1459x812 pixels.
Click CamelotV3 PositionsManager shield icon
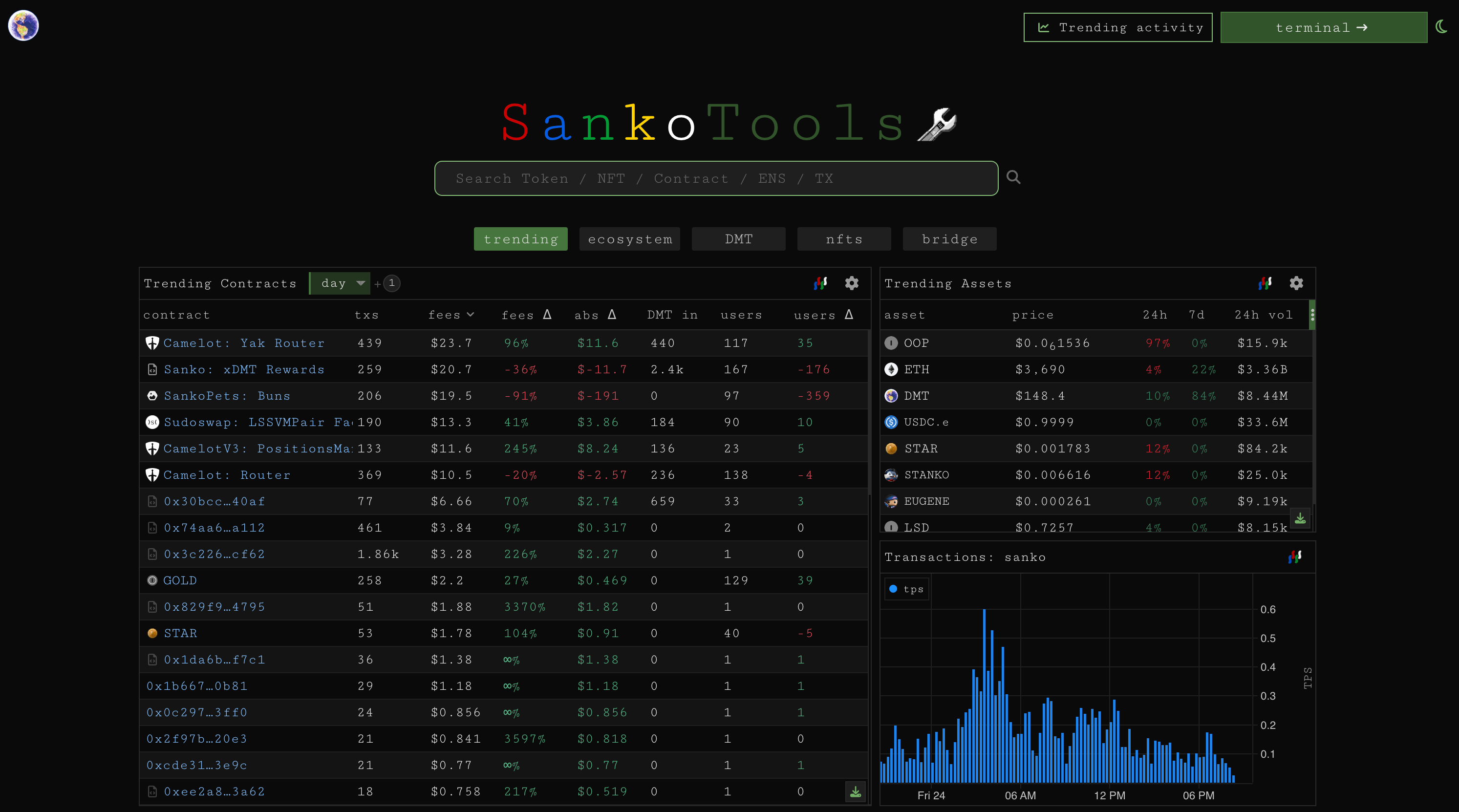click(x=152, y=449)
